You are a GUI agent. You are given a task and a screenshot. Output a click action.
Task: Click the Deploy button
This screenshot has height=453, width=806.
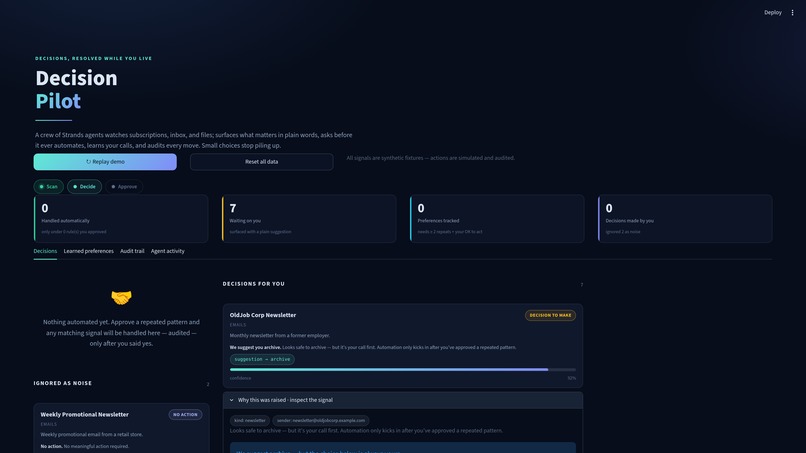(x=773, y=12)
